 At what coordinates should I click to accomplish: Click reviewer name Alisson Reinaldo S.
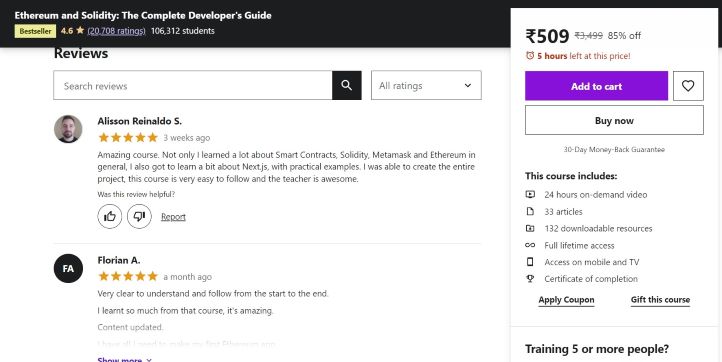[x=140, y=121]
